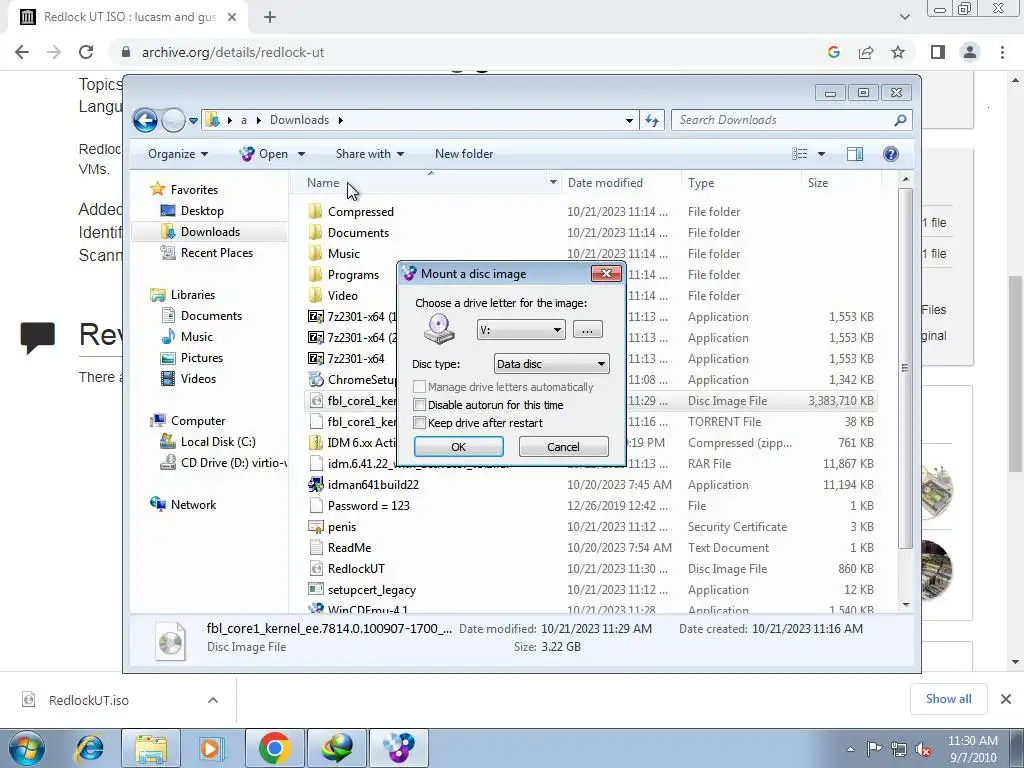Click the Explorer back navigation arrow
The height and width of the screenshot is (768, 1024).
click(145, 120)
